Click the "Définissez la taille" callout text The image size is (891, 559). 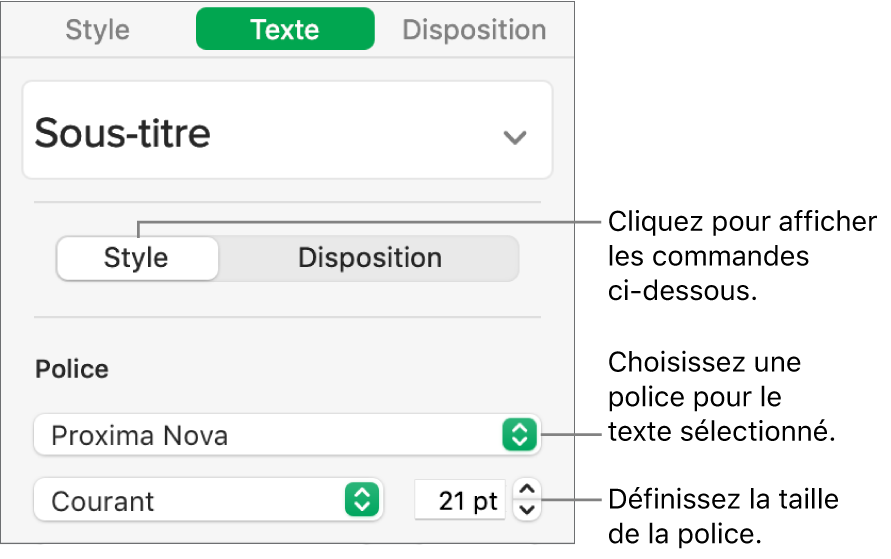720,498
